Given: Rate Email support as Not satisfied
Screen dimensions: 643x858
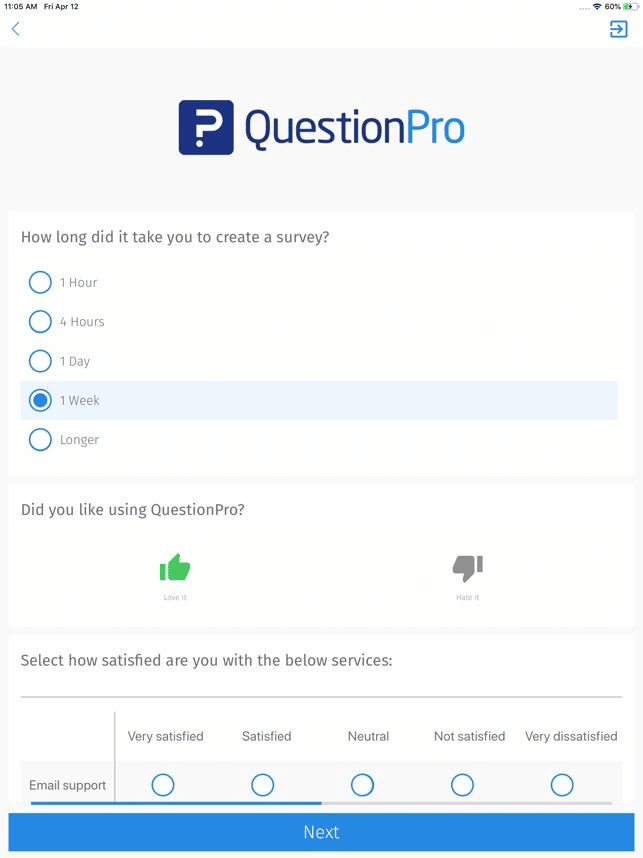Looking at the screenshot, I should 462,785.
